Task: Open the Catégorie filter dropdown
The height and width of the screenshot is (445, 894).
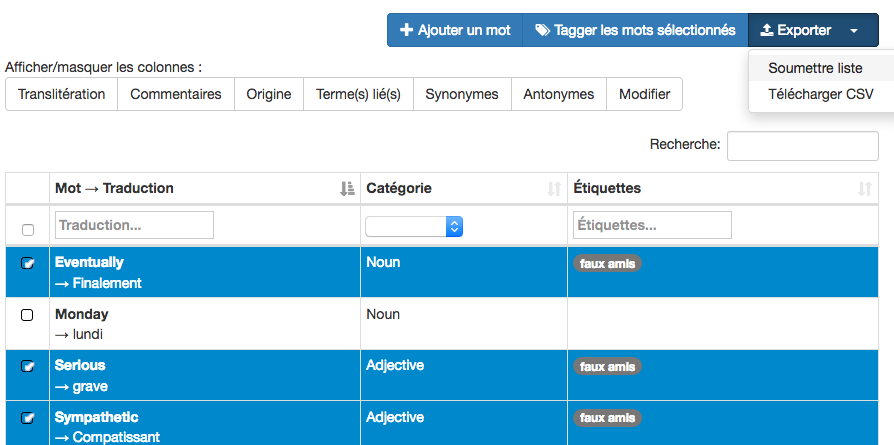Action: pos(413,226)
